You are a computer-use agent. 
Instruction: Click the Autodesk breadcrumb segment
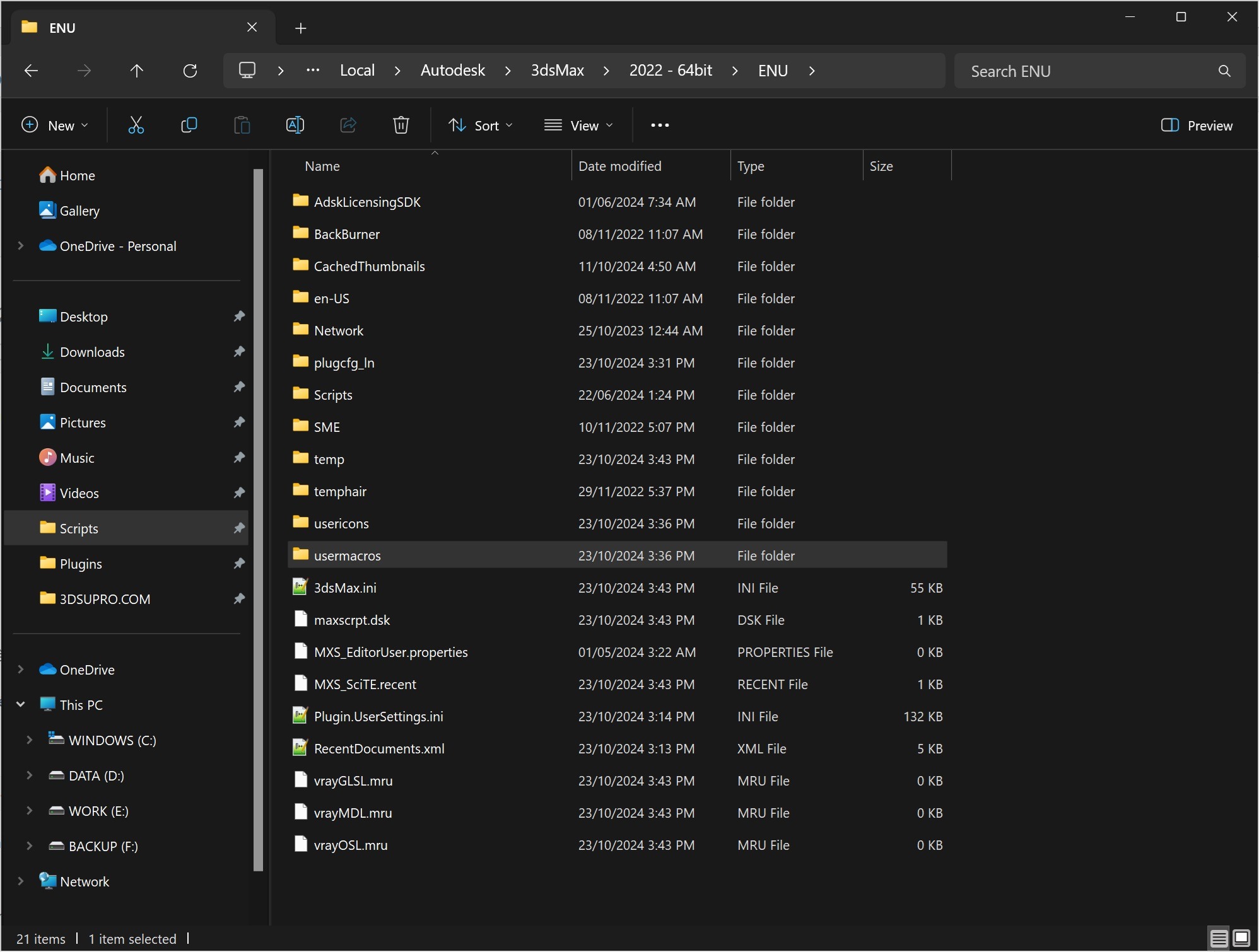452,71
